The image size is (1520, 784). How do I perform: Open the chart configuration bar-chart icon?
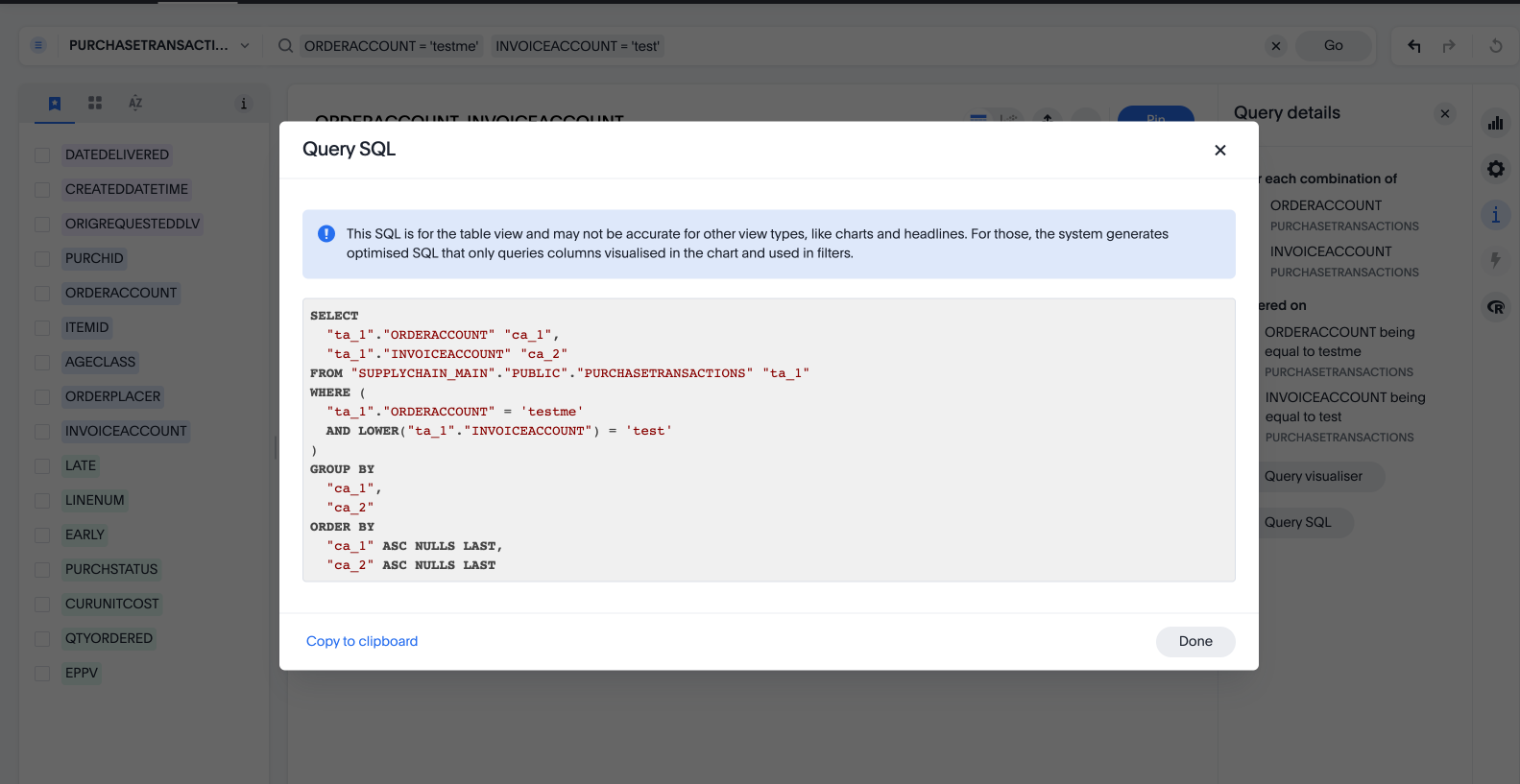coord(1495,123)
